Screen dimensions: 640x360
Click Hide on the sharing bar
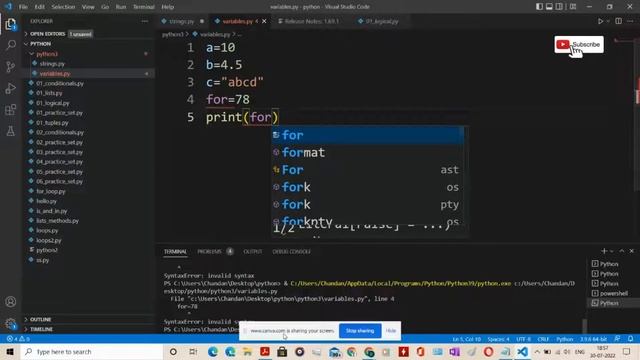click(391, 331)
